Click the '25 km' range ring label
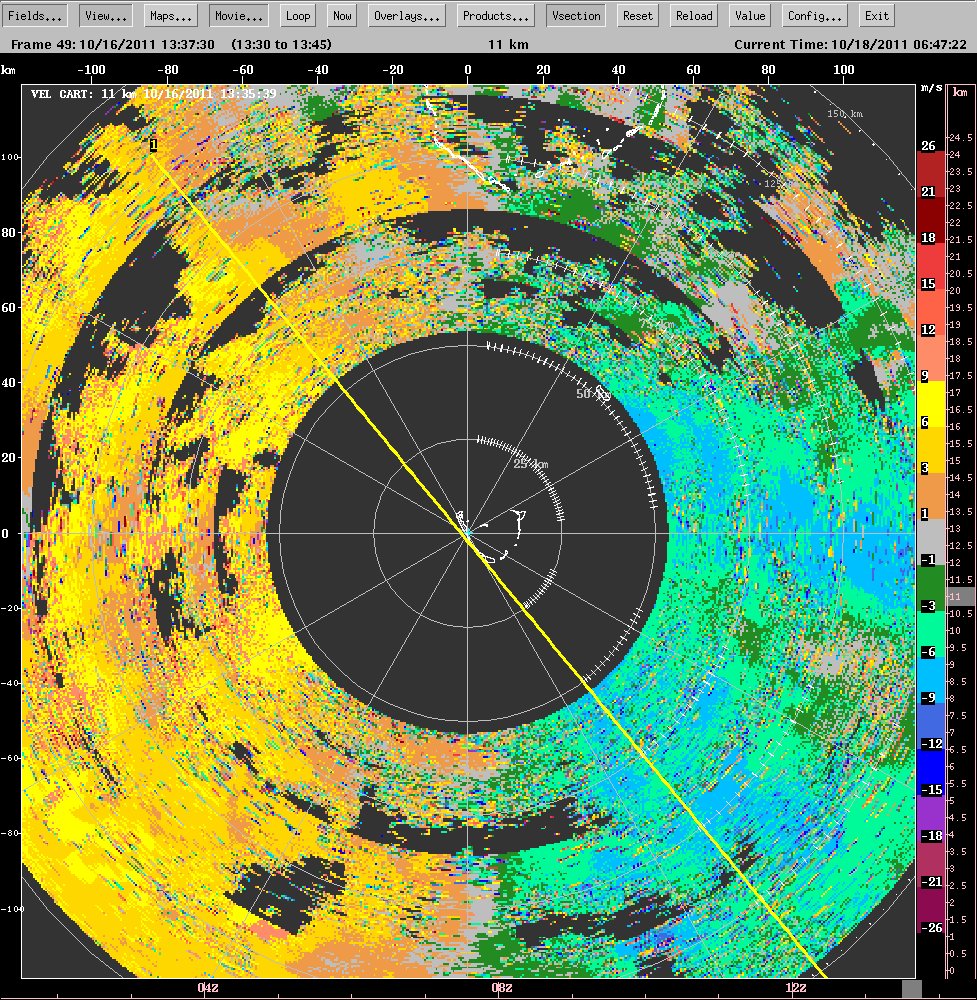The image size is (977, 1000). (531, 464)
